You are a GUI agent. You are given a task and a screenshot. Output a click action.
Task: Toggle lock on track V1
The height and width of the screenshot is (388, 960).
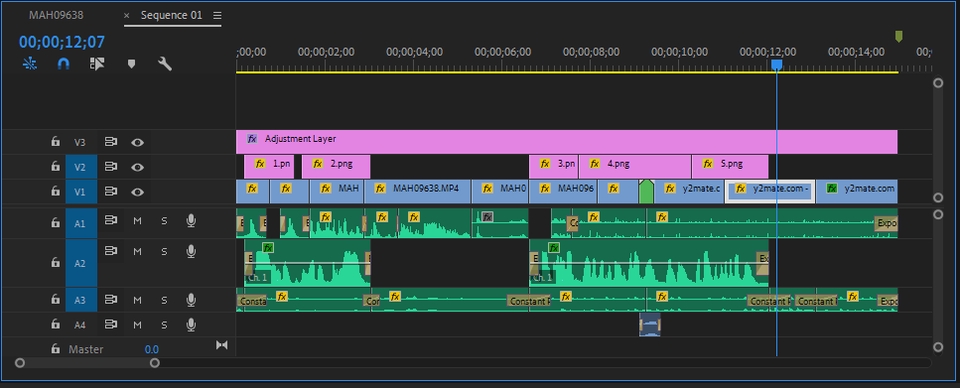pos(55,192)
